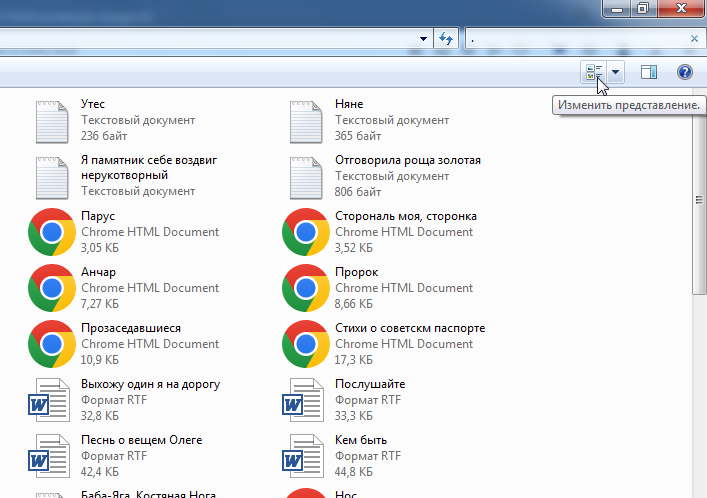Select the Няне text file icon

click(306, 122)
